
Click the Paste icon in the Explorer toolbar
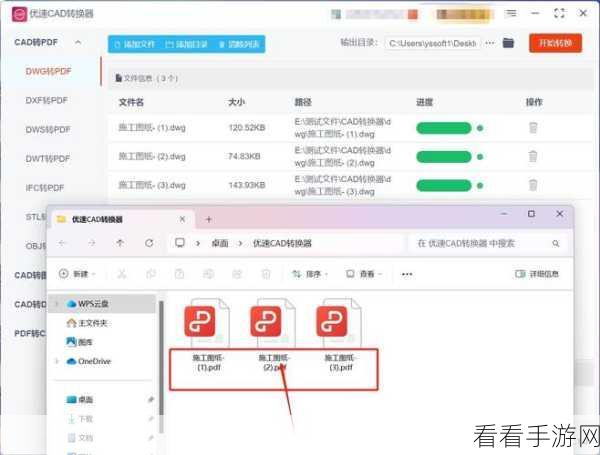coord(179,274)
